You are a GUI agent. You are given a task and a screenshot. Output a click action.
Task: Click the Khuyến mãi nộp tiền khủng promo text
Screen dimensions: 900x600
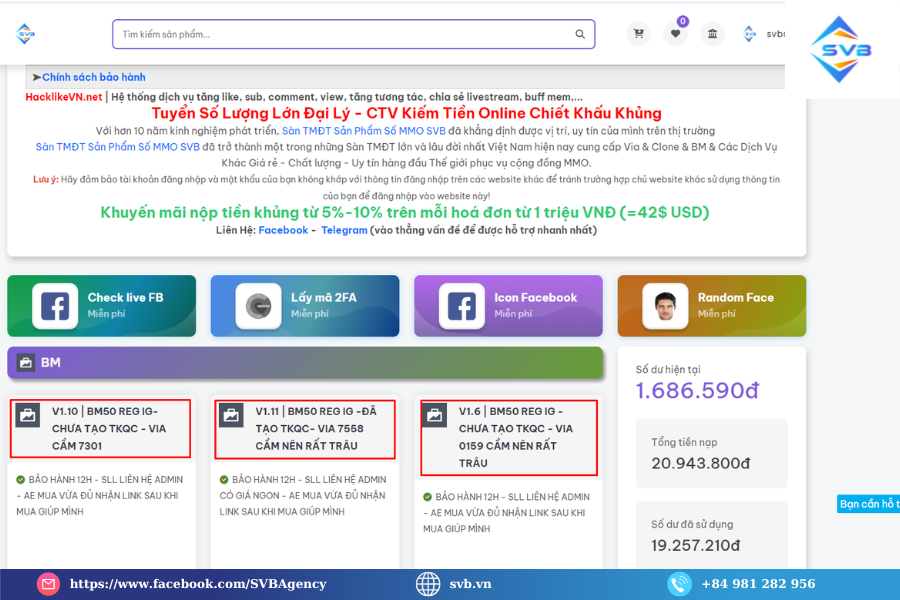405,212
